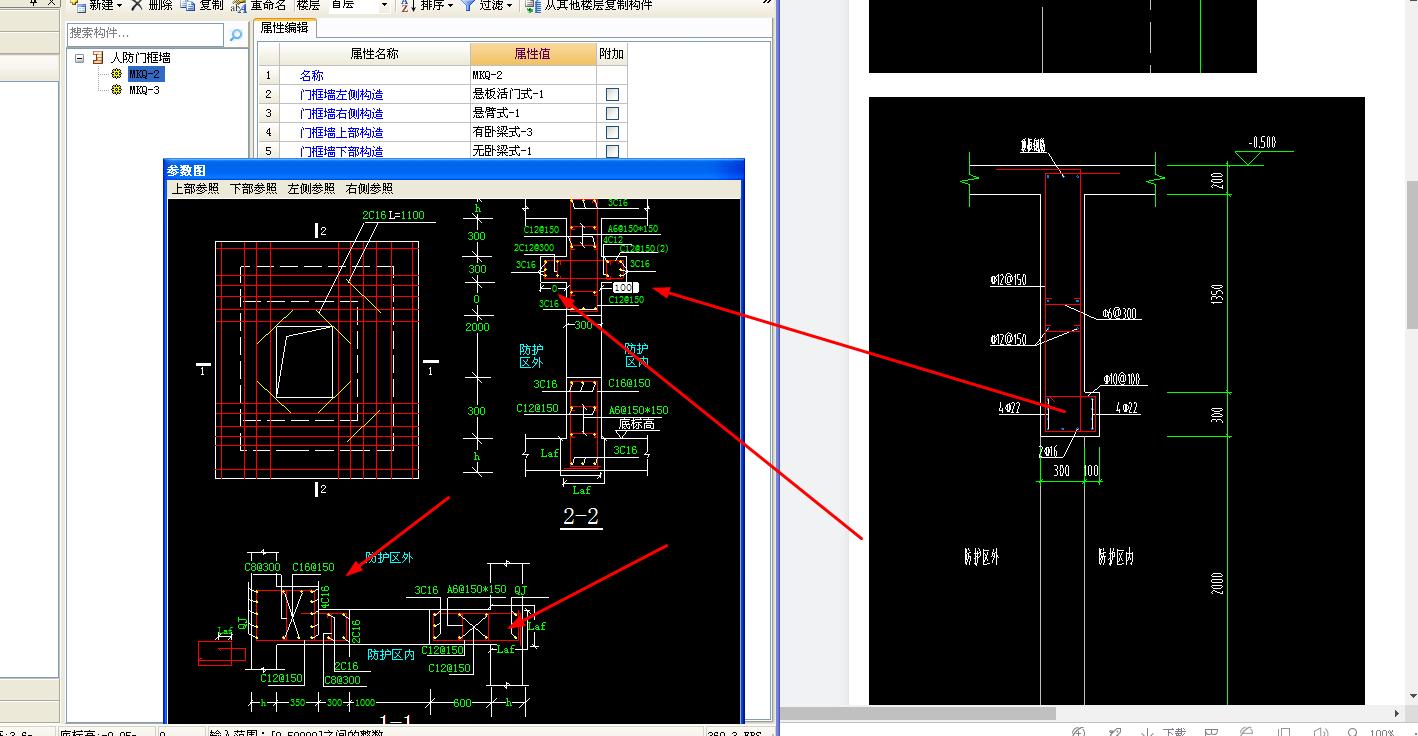Click the gear icon beside MKQ-3
Image resolution: width=1418 pixels, height=736 pixels.
(117, 90)
